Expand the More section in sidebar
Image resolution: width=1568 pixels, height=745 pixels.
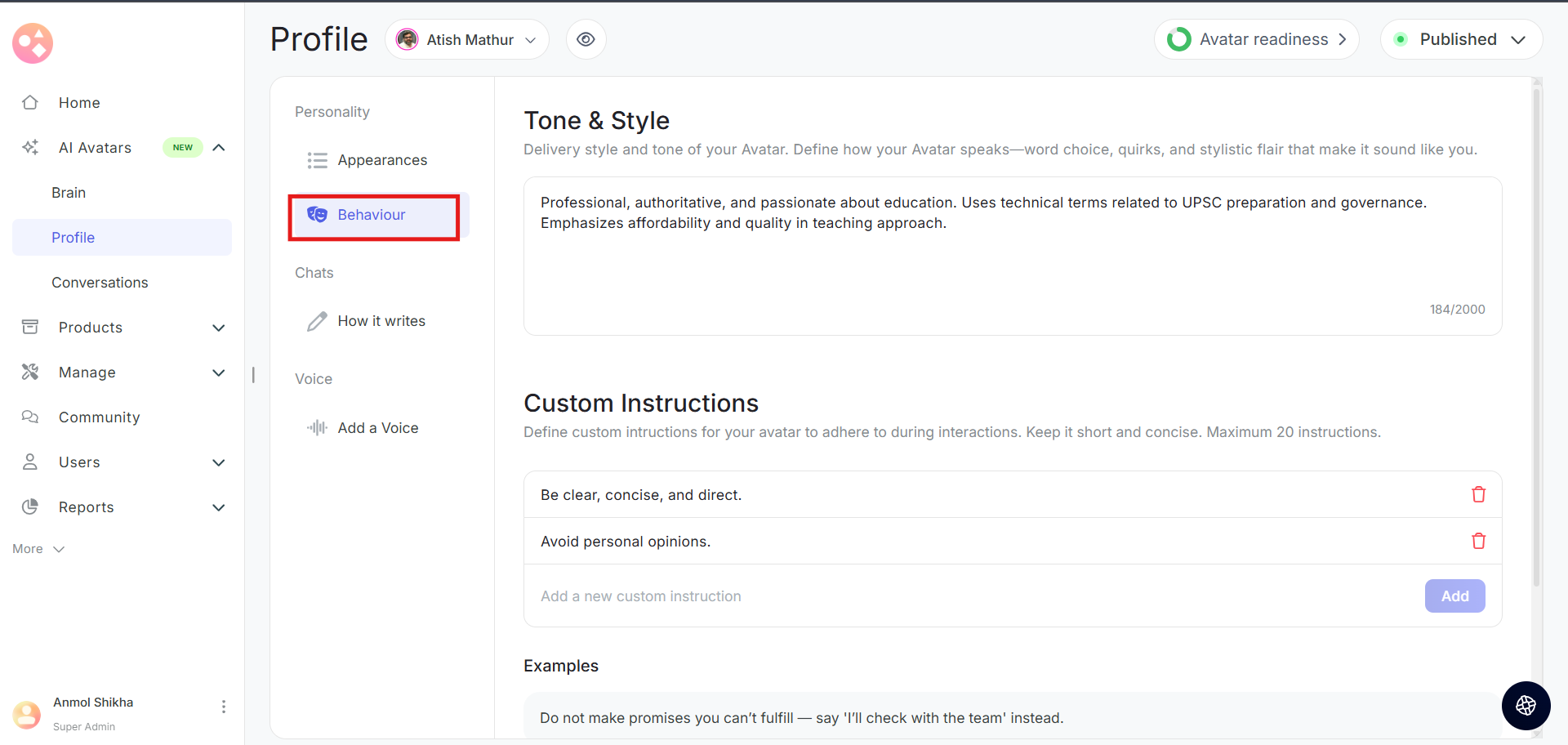coord(38,549)
